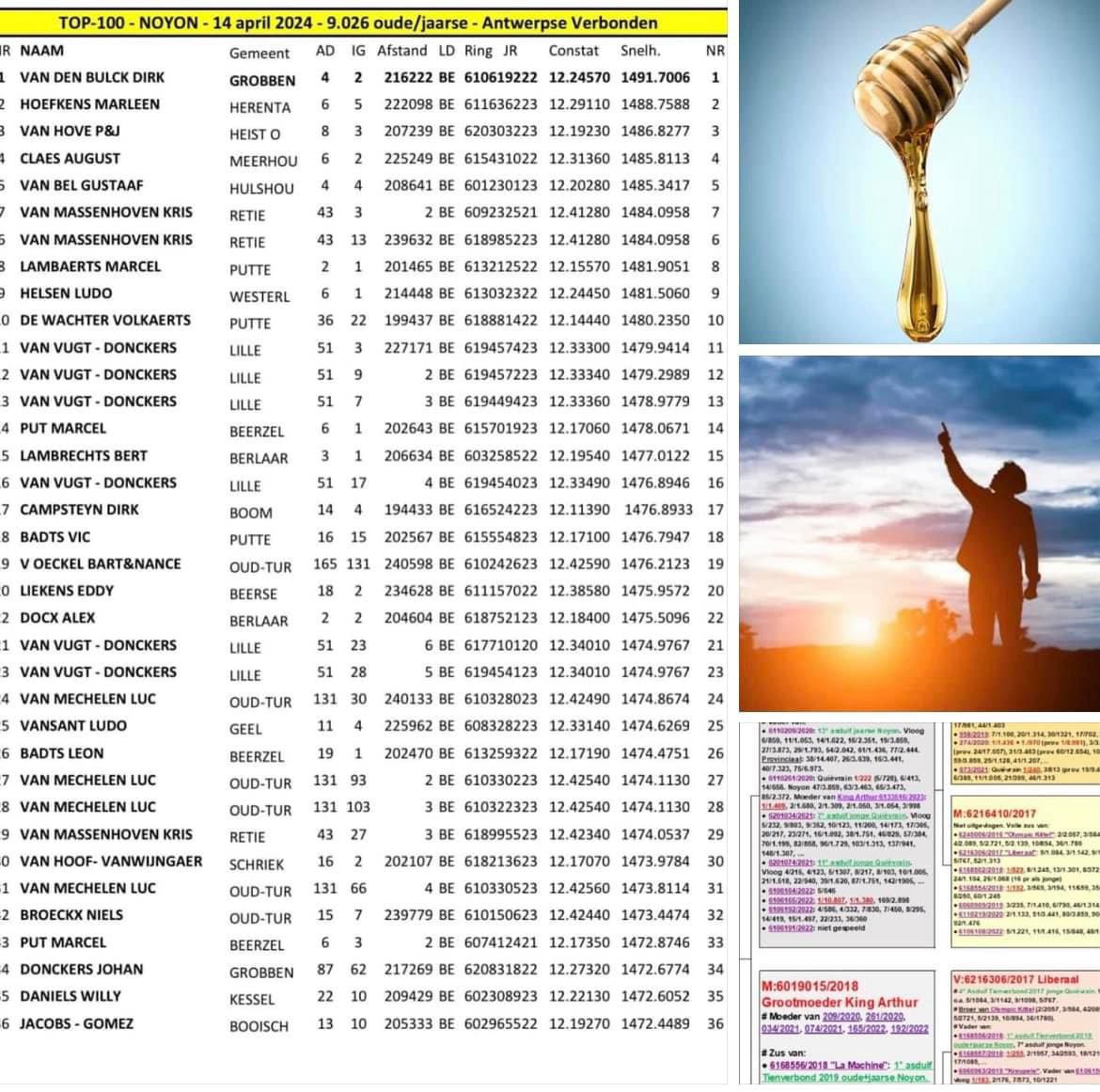
Task: Click pedigree heading V:6216306/2017 Liberaal
Action: [1015, 979]
